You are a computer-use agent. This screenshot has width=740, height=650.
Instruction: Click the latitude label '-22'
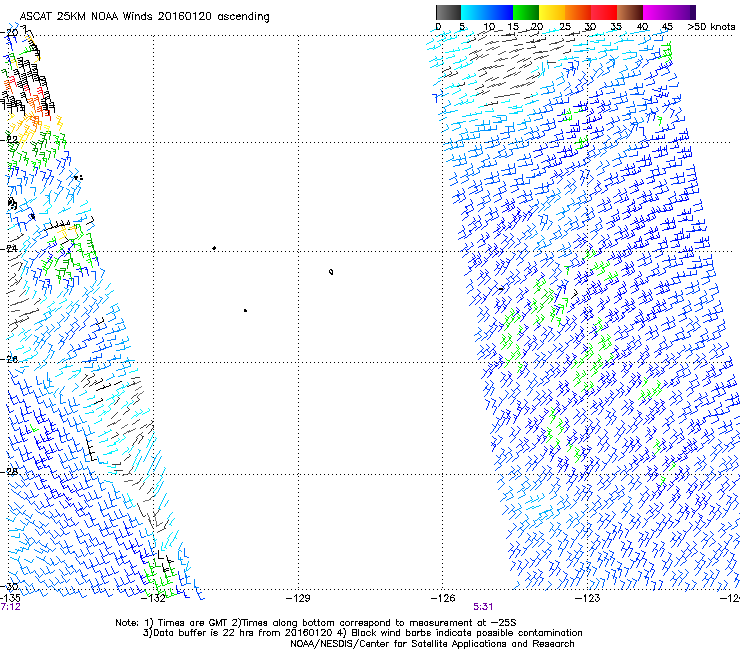[9, 140]
